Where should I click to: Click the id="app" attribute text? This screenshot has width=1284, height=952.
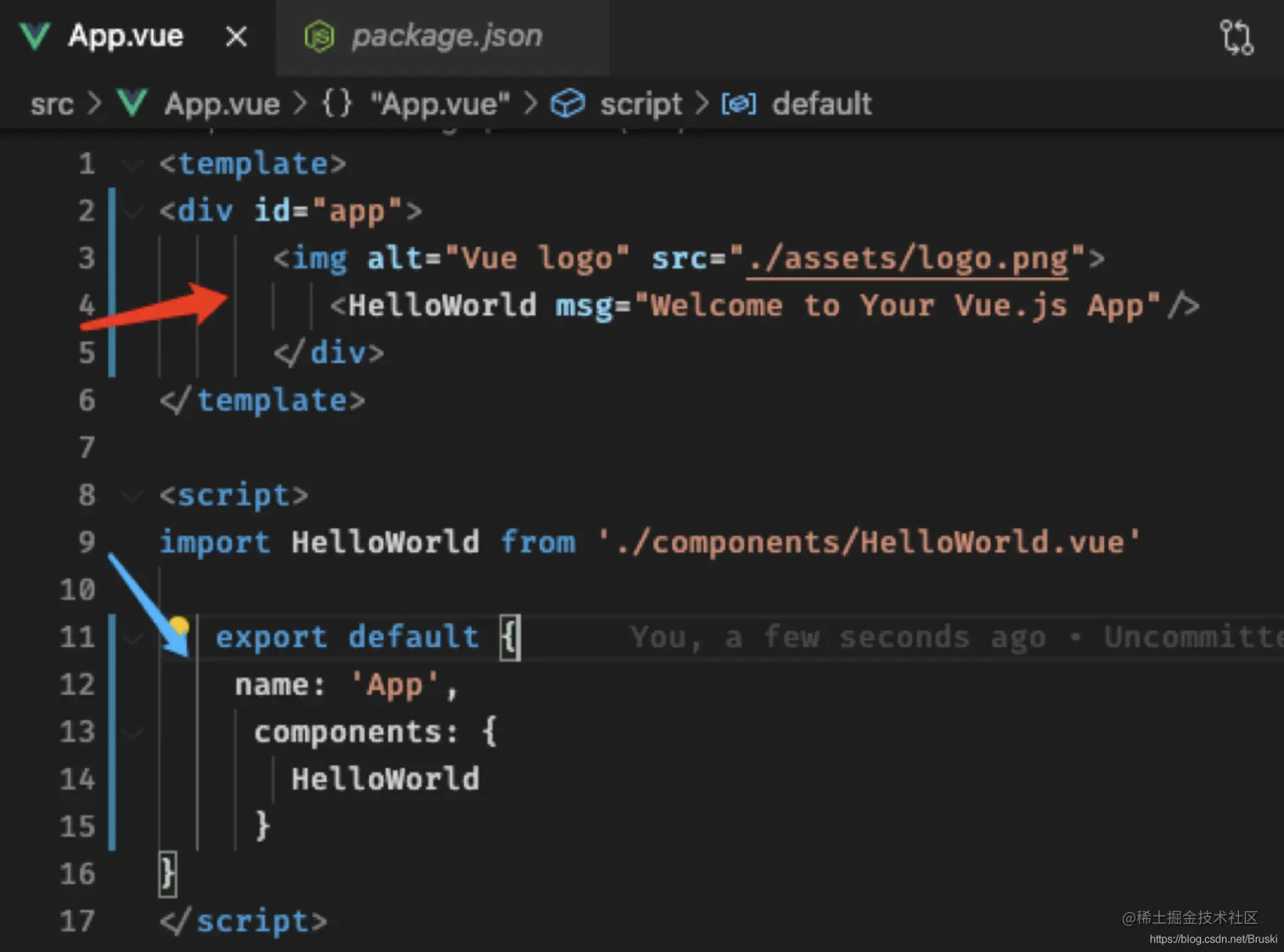[x=328, y=211]
